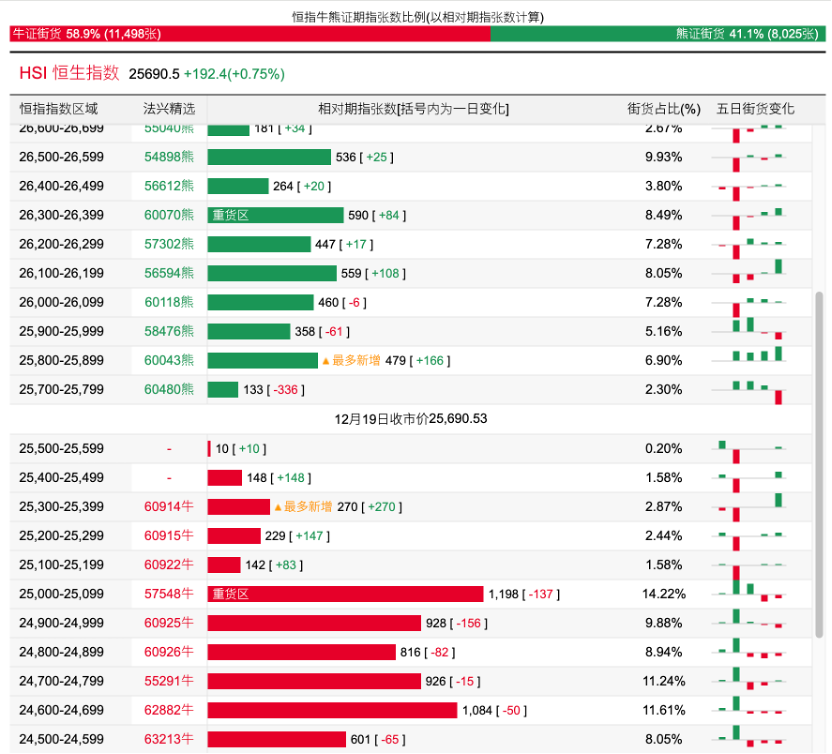The height and width of the screenshot is (754, 832).
Task: Open warrant link 60070熊
Action: pos(169,215)
